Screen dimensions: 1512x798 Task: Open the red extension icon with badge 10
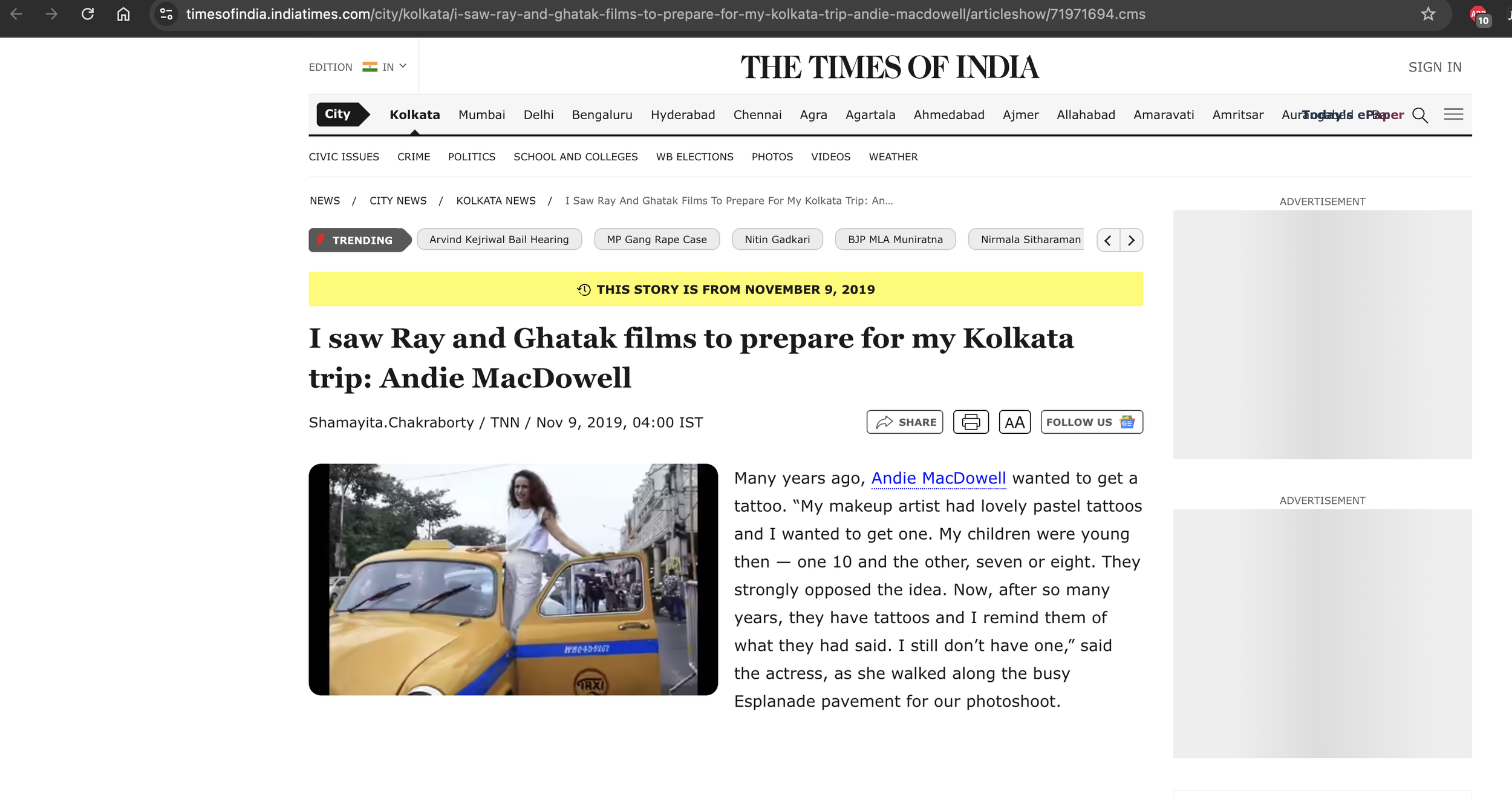click(x=1479, y=15)
